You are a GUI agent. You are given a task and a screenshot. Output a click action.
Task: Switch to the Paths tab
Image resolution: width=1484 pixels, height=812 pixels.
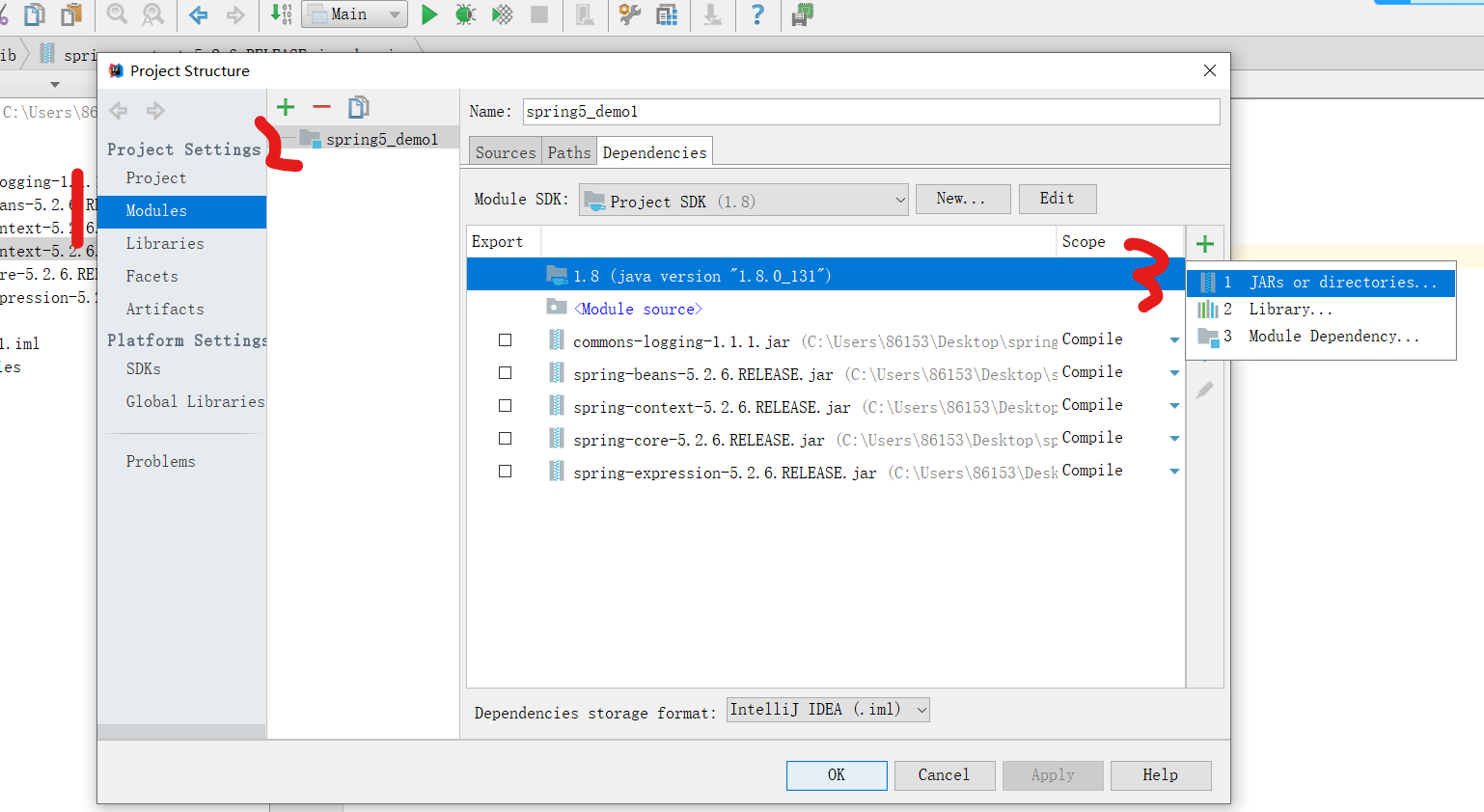point(569,152)
